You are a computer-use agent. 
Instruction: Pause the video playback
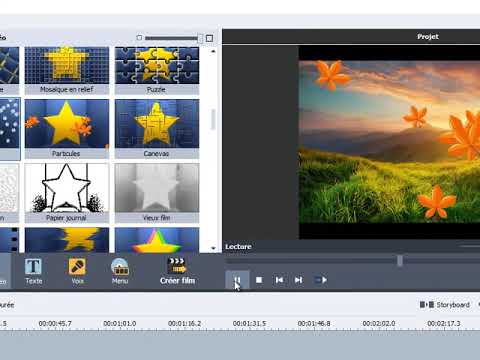237,280
